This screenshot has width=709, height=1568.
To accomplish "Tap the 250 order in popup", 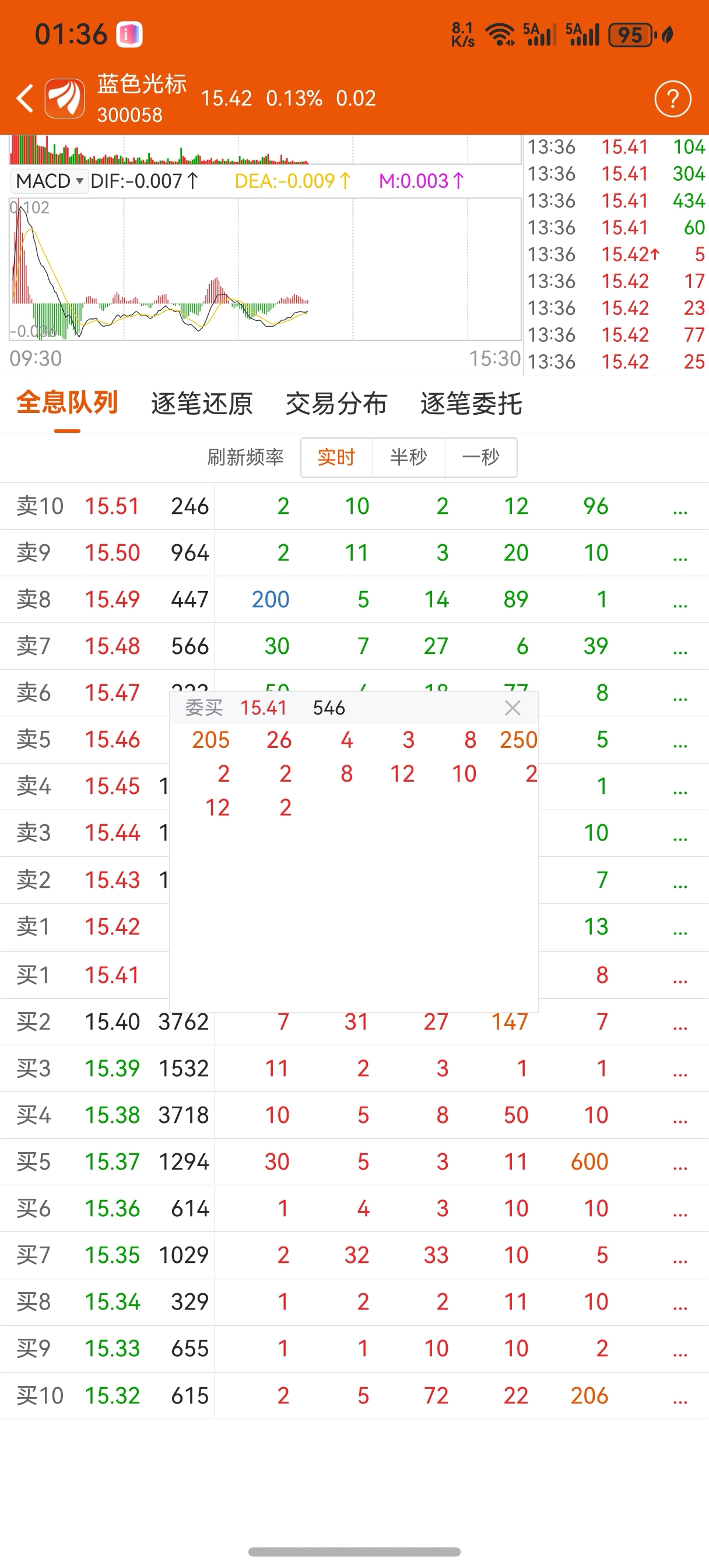I will [518, 740].
